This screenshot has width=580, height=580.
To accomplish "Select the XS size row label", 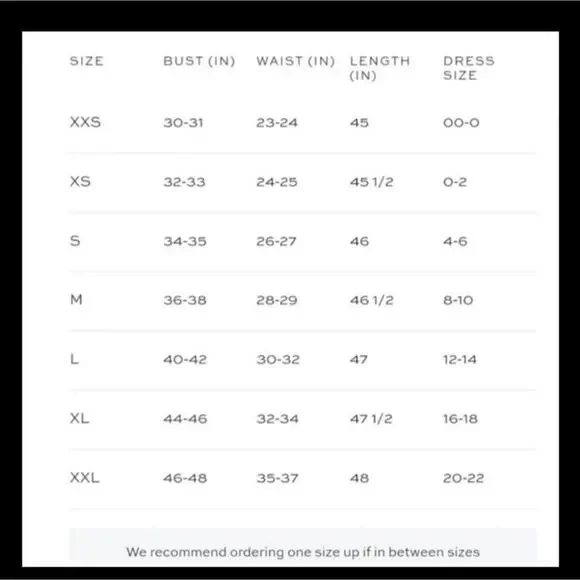I will 80,182.
